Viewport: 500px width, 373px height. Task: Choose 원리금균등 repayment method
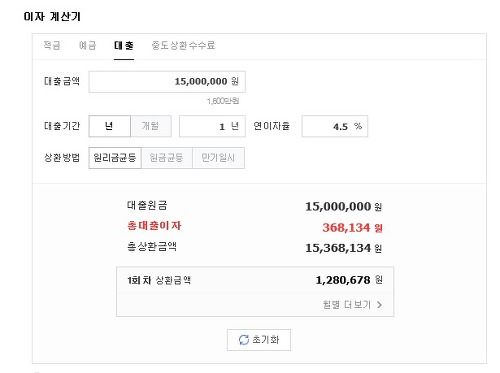(x=115, y=158)
